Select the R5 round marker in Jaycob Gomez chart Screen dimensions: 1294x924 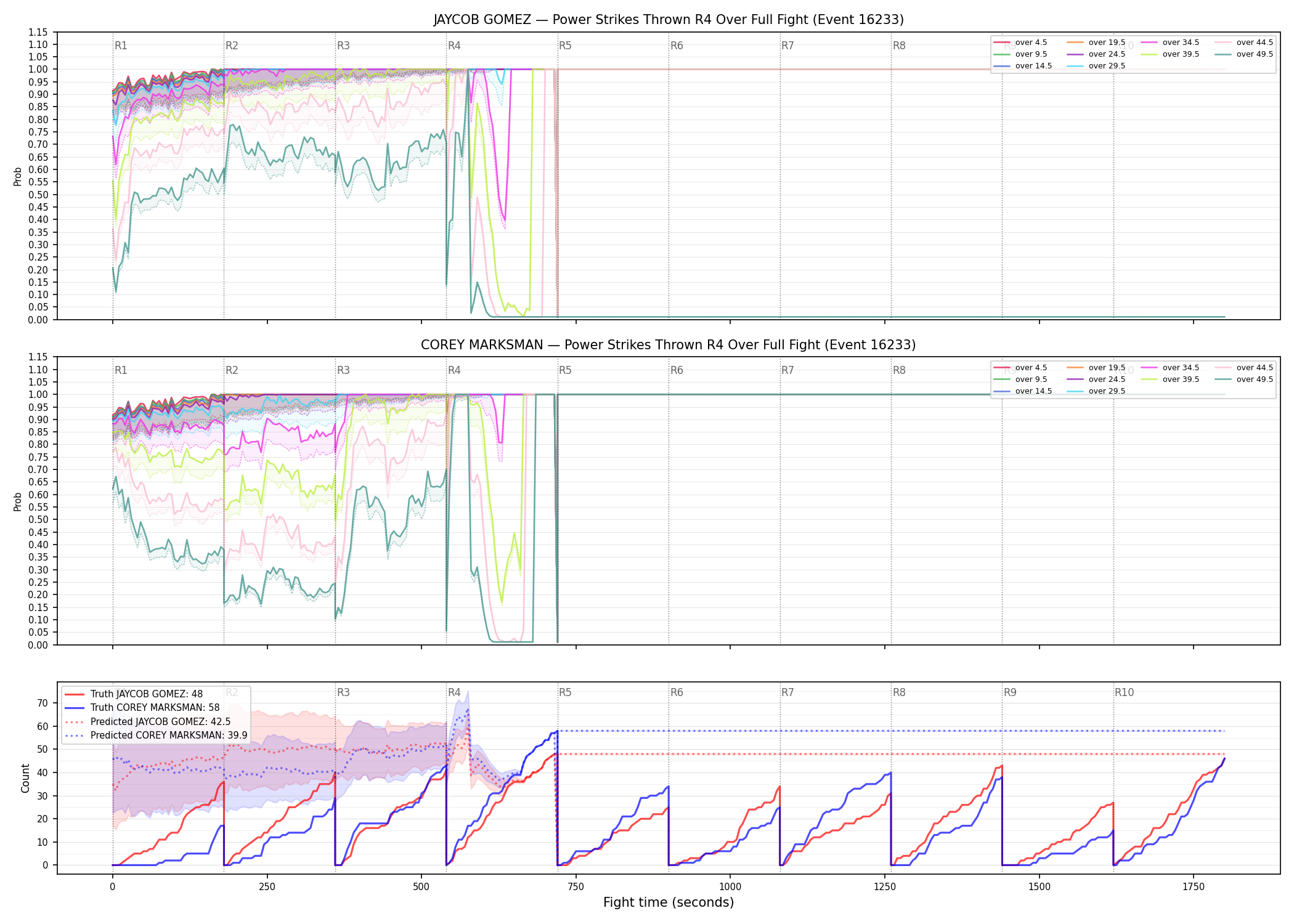(565, 46)
